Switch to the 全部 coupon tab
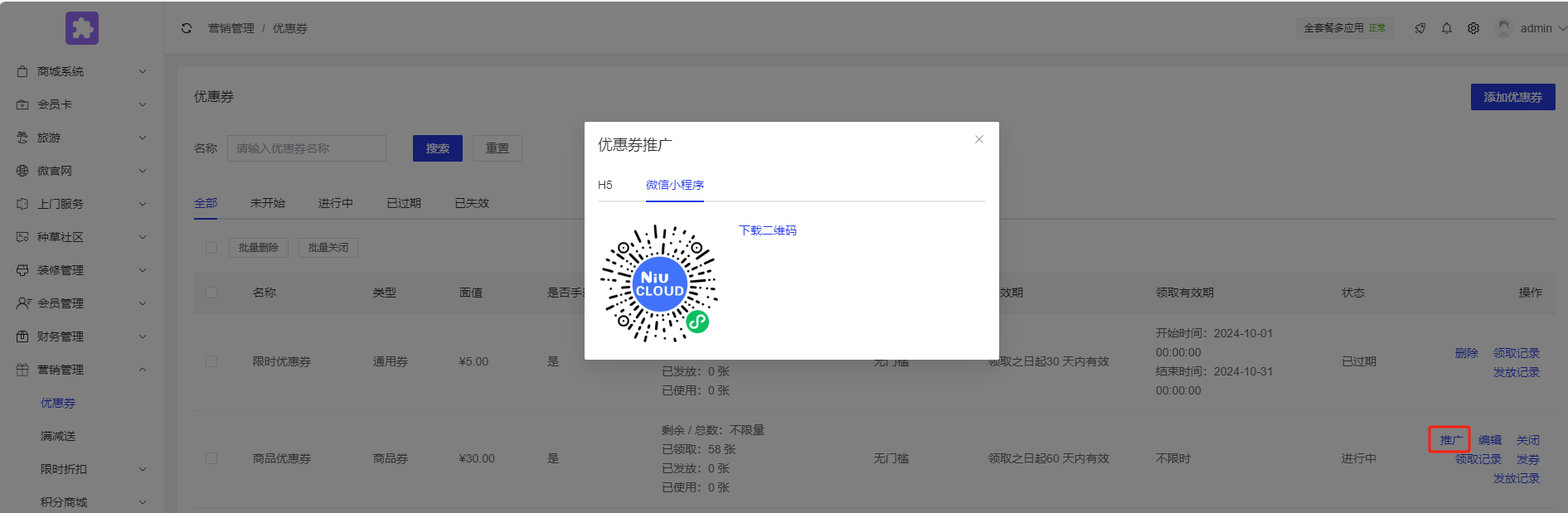The height and width of the screenshot is (513, 1568). point(206,203)
